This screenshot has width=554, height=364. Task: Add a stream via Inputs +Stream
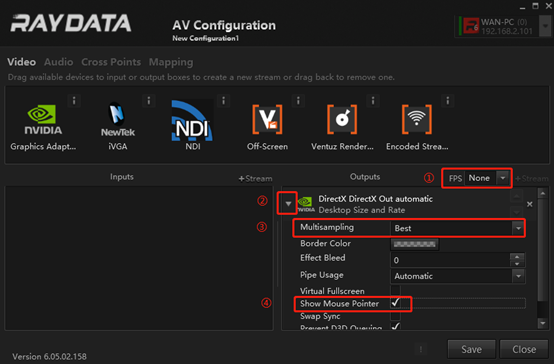(x=255, y=178)
